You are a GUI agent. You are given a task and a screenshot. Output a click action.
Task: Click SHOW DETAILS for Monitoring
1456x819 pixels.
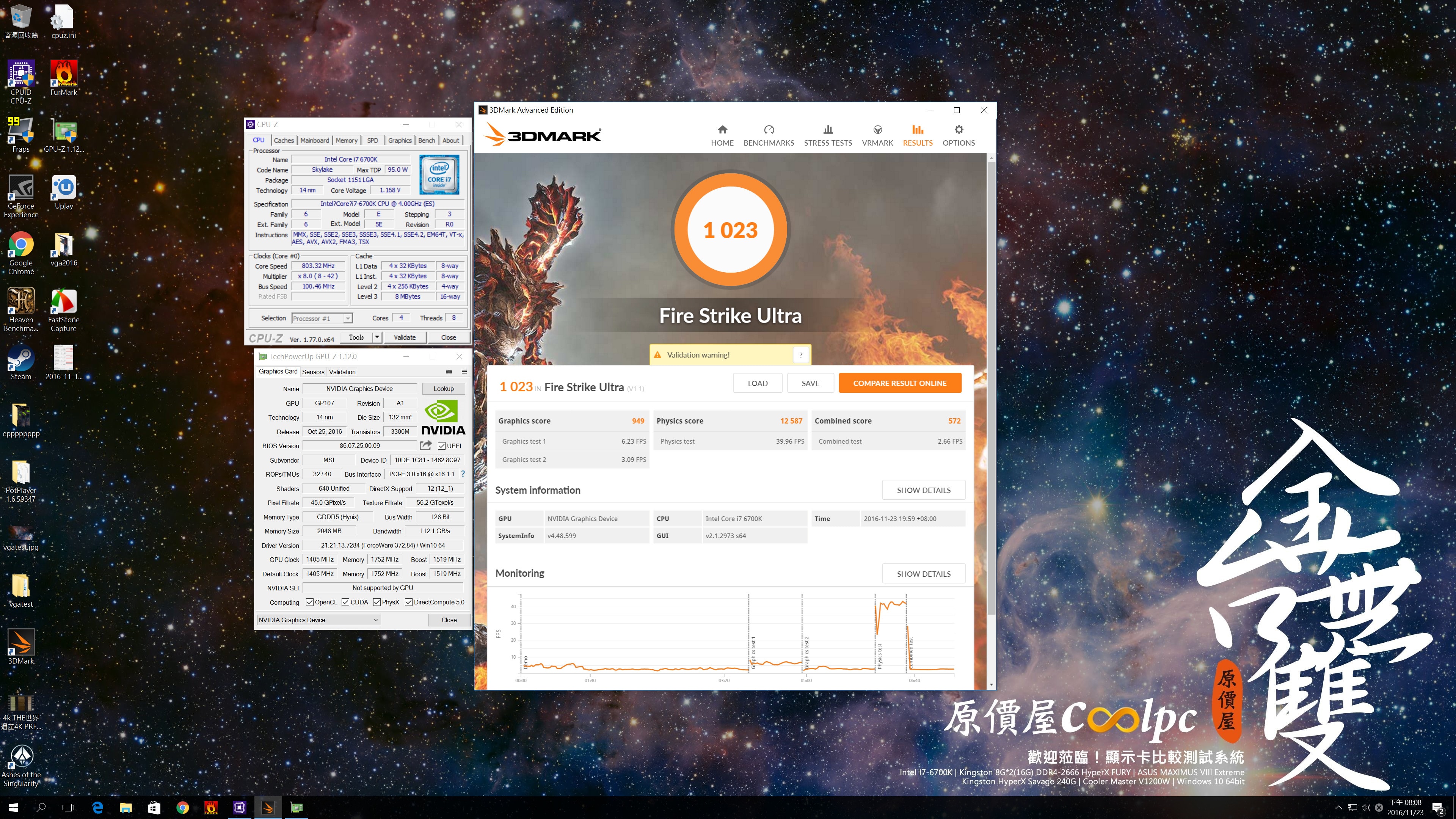point(924,574)
